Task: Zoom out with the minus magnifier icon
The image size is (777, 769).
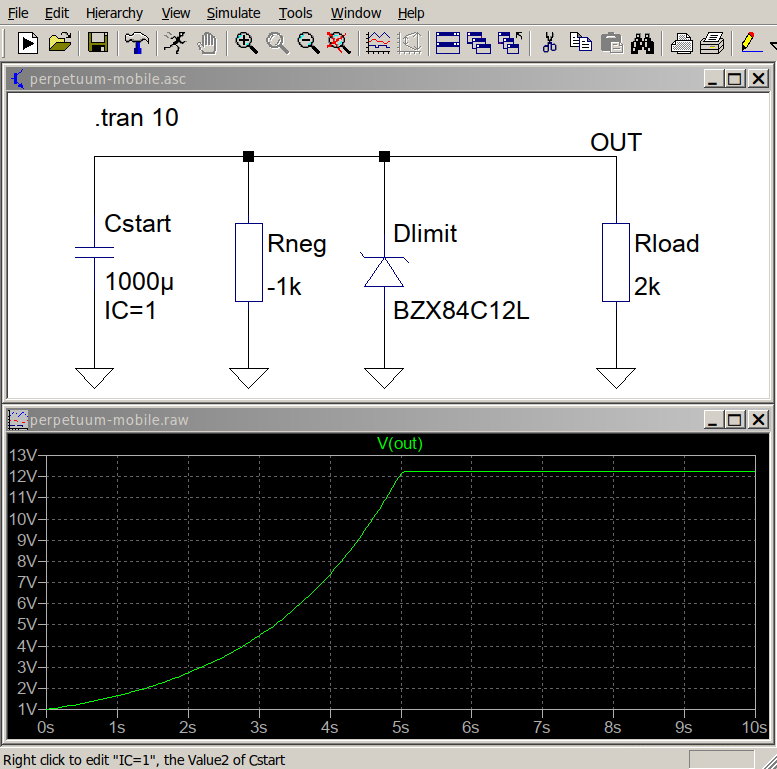Action: 308,43
